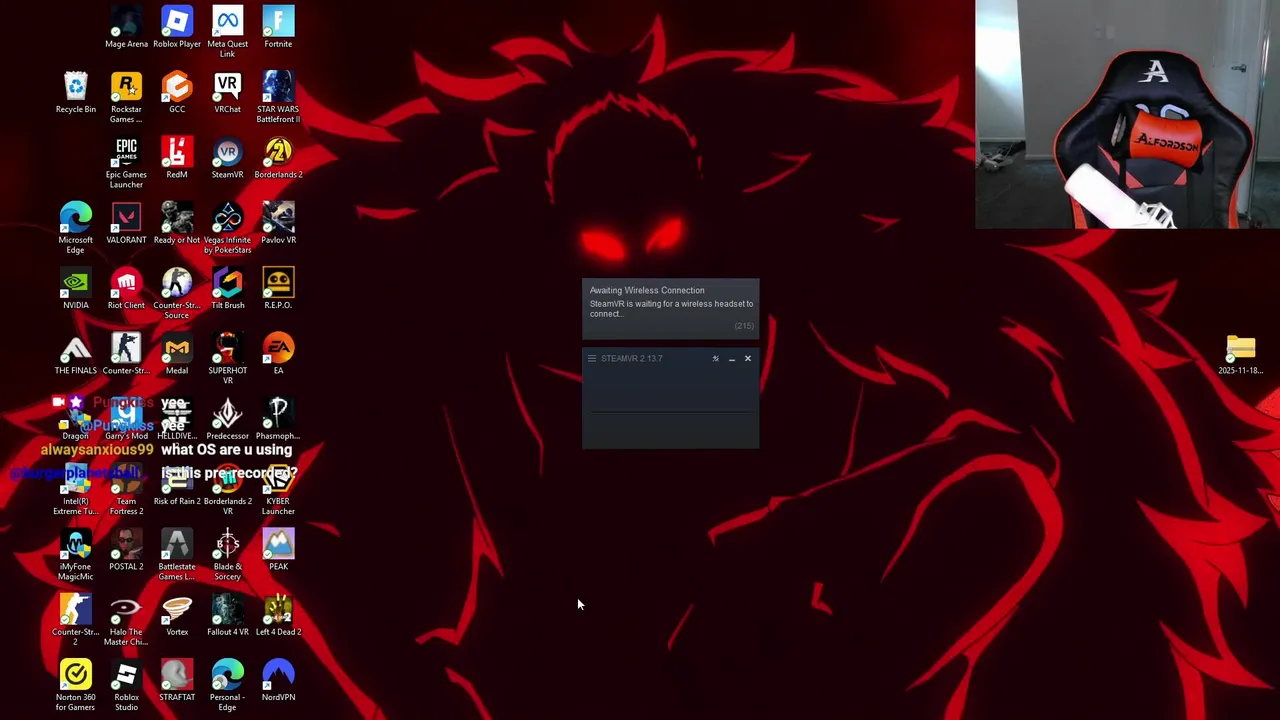Close the SteamVR window
Image resolution: width=1280 pixels, height=720 pixels.
(747, 358)
